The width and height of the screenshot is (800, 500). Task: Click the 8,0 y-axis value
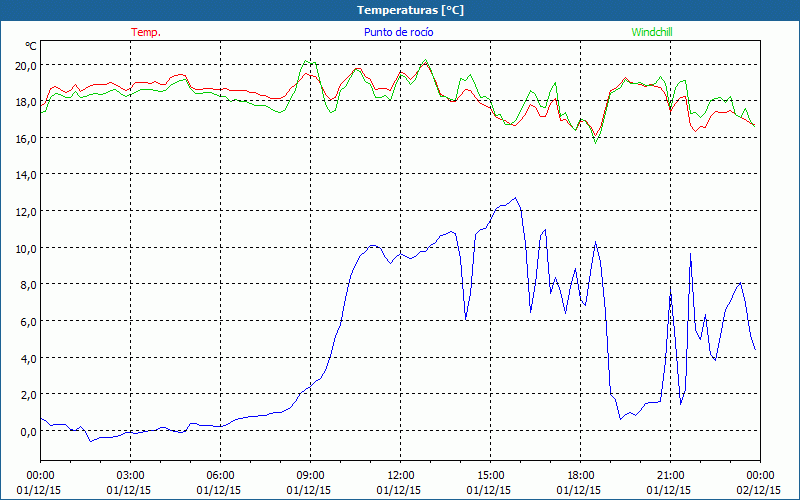[28, 285]
